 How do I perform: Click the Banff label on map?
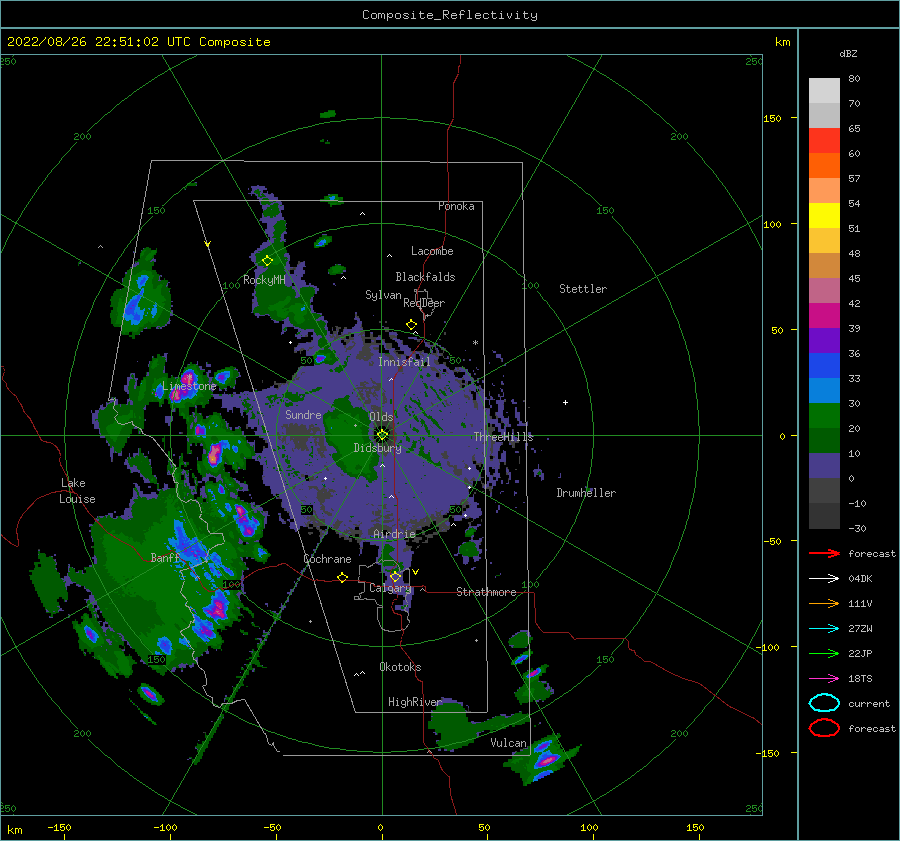pos(165,557)
